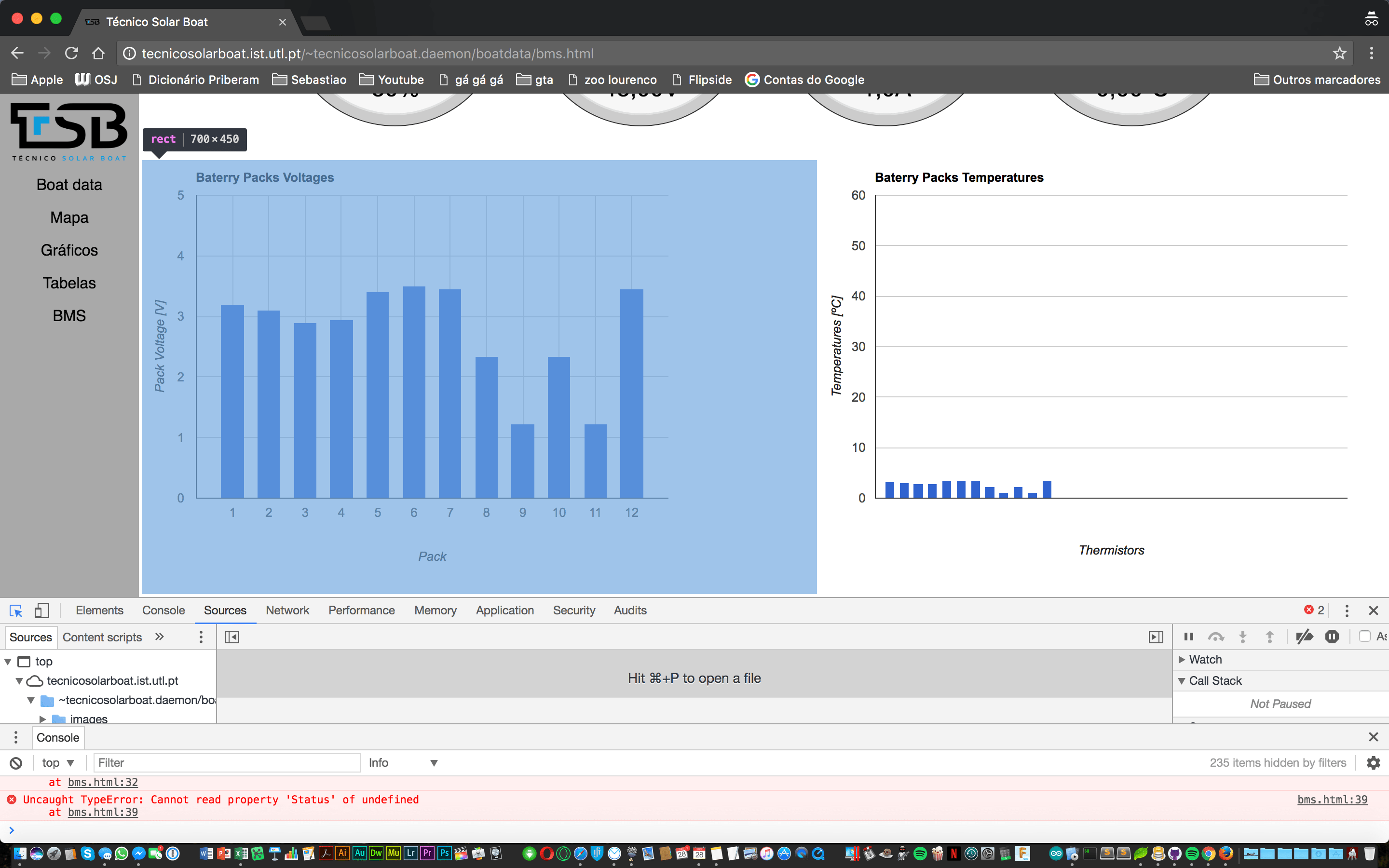Type in the console filter field
1389x868 pixels.
(227, 762)
